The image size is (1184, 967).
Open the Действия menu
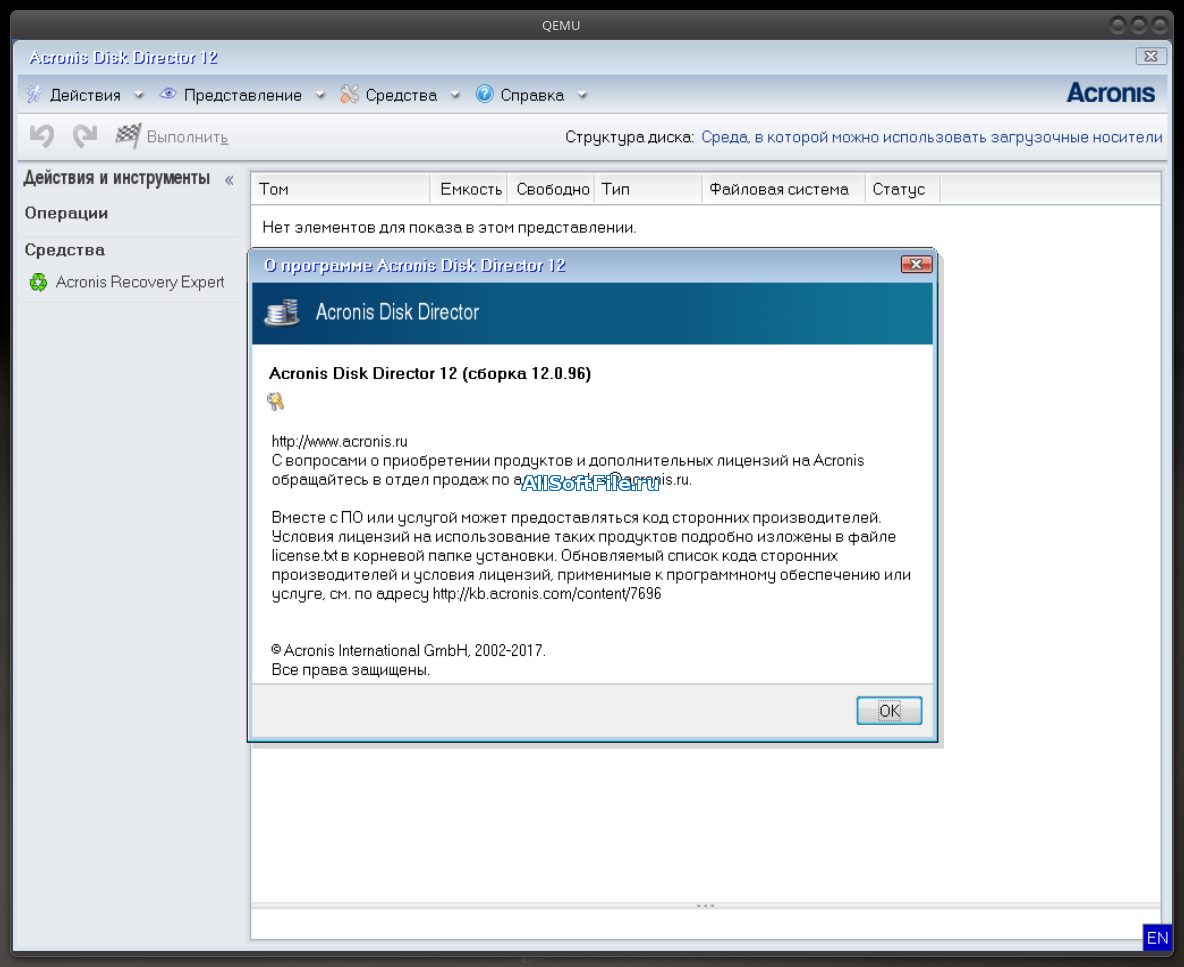(x=85, y=95)
